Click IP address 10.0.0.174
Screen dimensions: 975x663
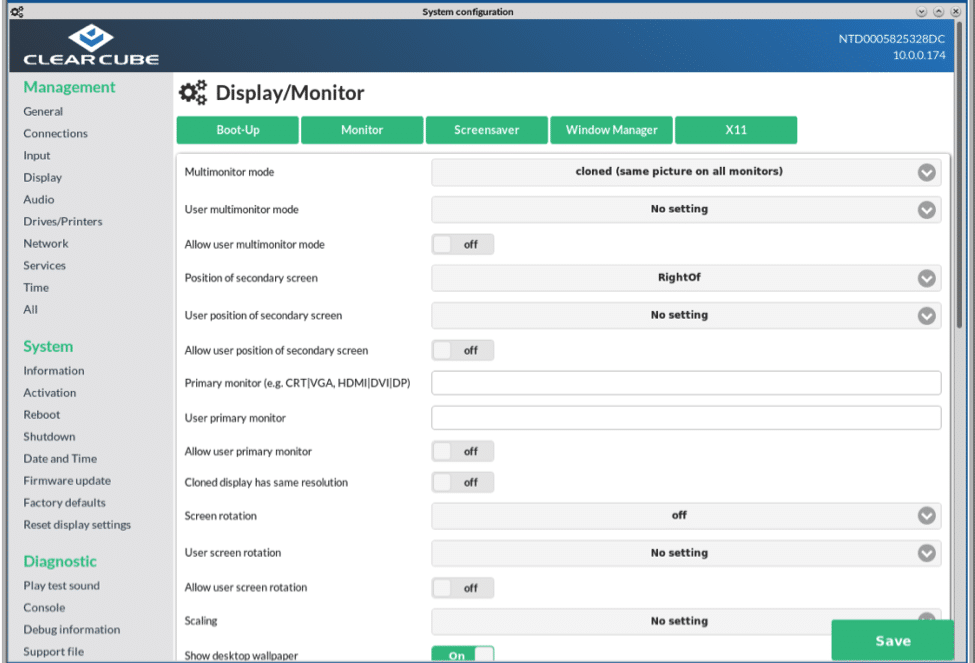pos(919,55)
